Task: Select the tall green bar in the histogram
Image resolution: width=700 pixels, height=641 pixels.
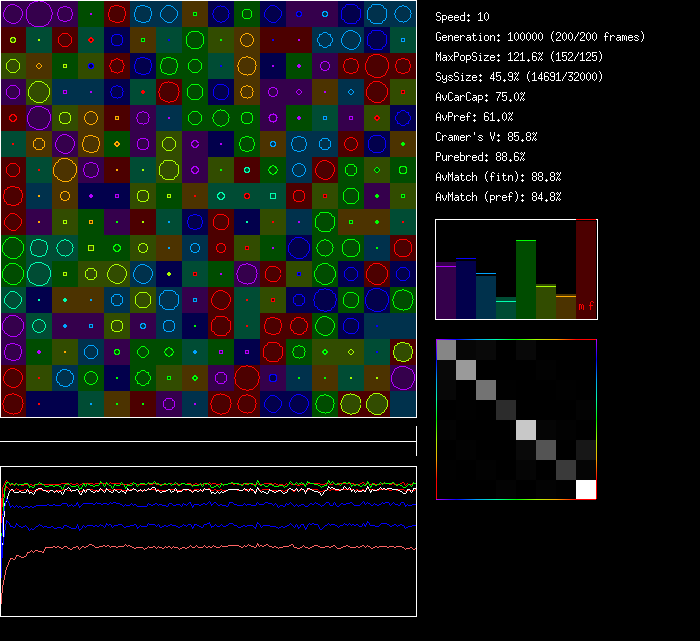Action: pyautogui.click(x=526, y=280)
